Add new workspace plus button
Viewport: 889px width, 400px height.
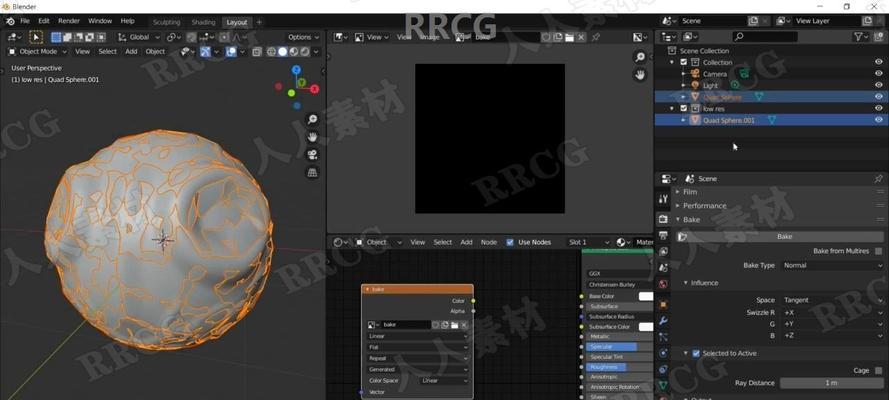[259, 22]
